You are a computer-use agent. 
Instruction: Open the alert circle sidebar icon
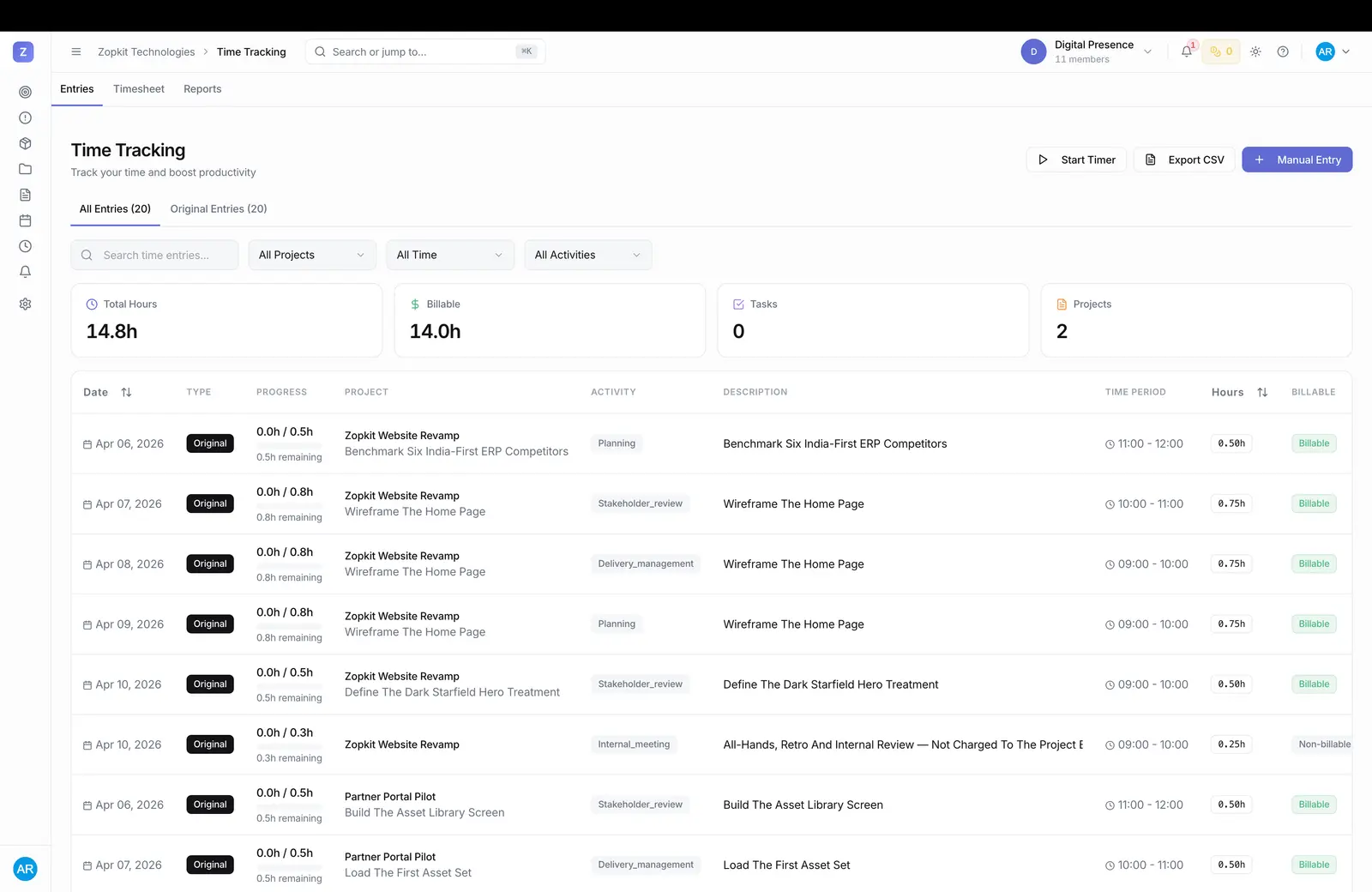(25, 118)
